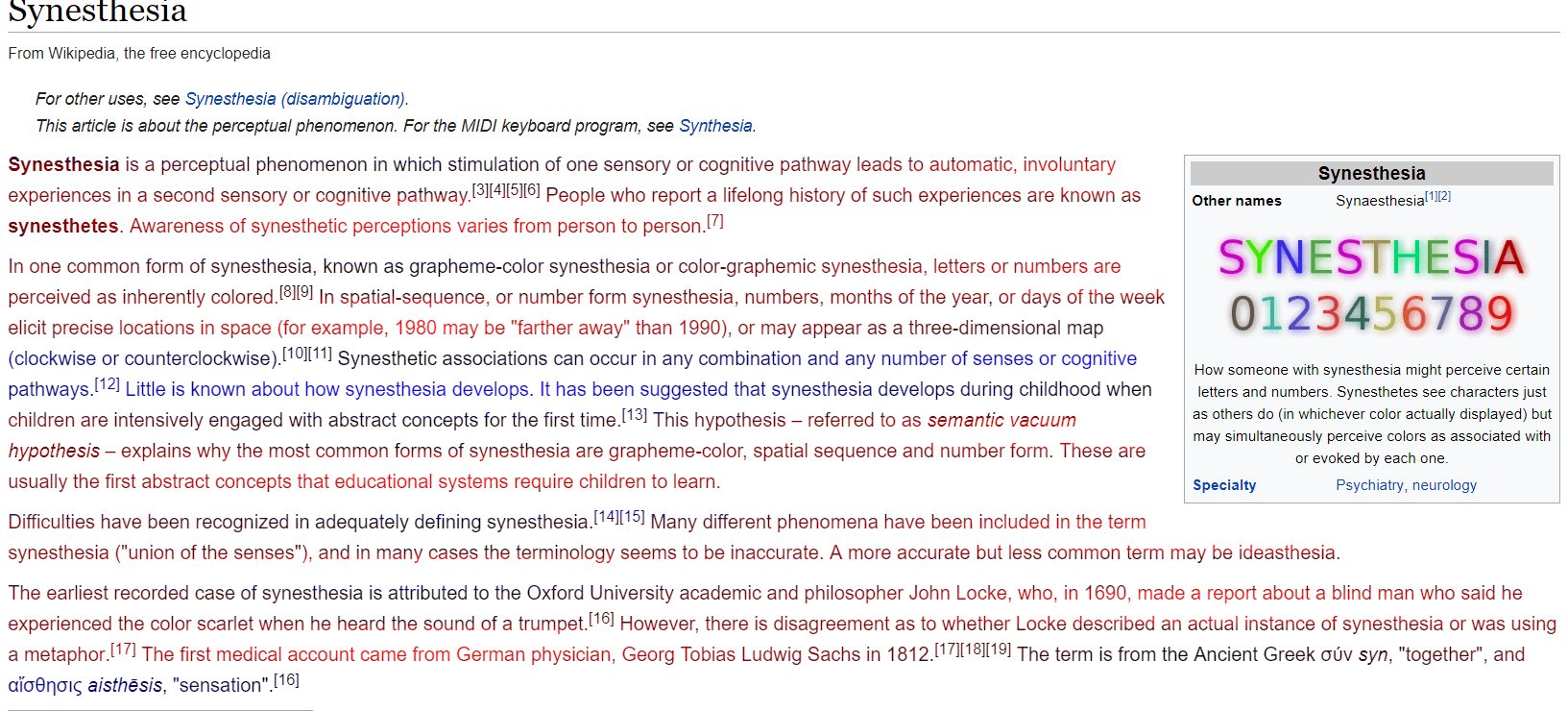Click the bold word 'synesthetes' in the intro

click(x=63, y=226)
